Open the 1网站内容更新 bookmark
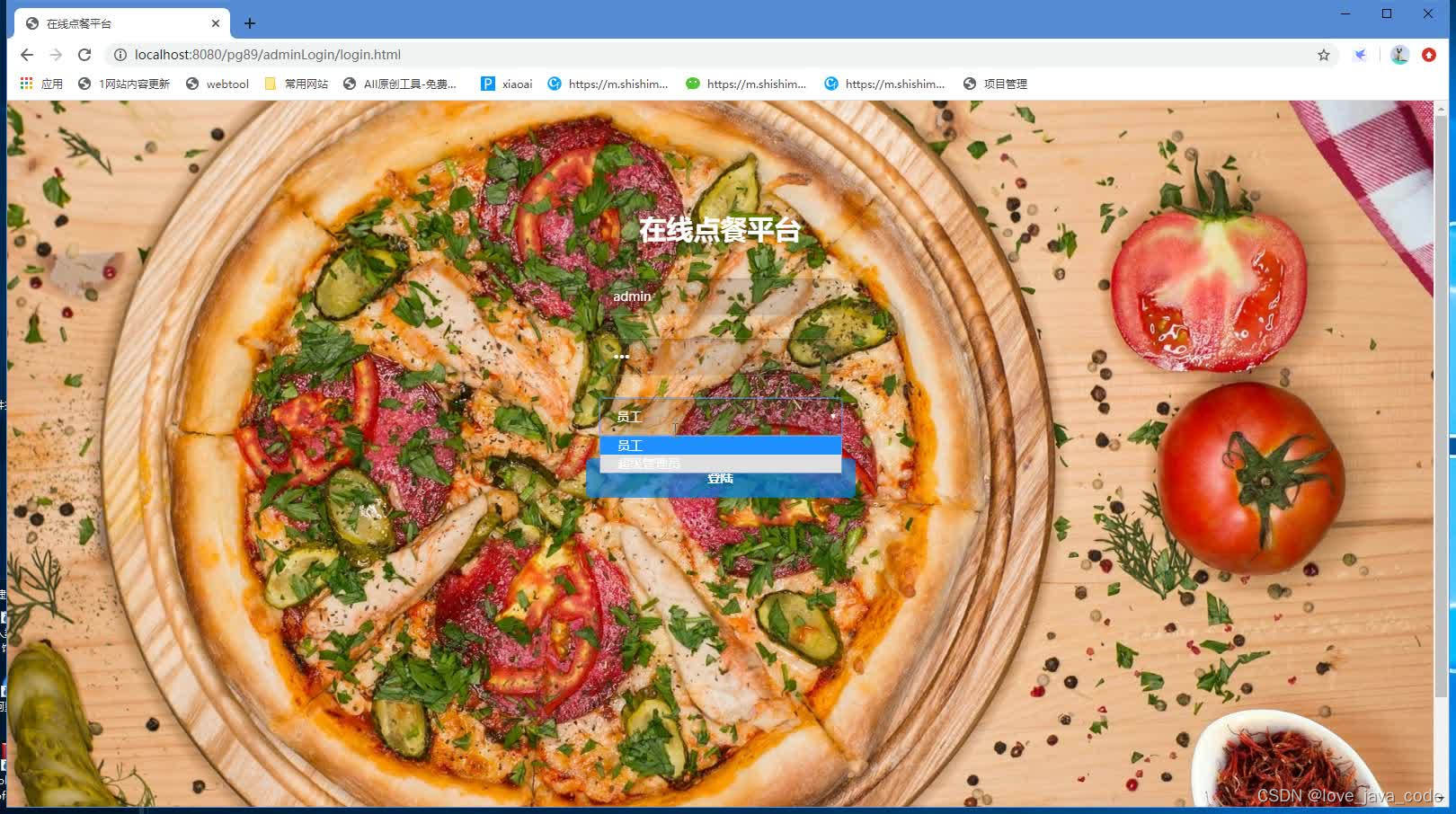This screenshot has height=814, width=1456. 123,84
